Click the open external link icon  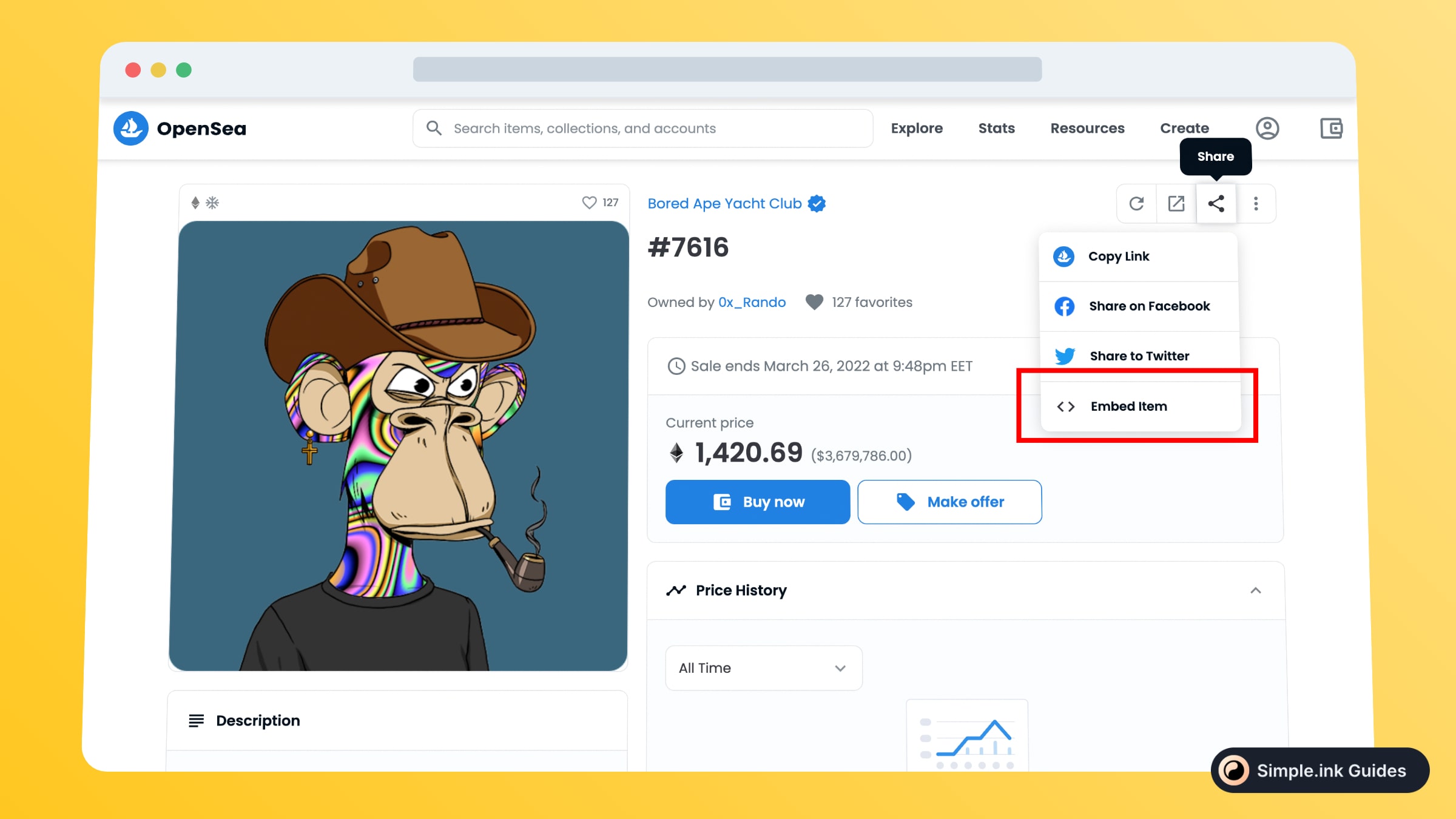point(1176,203)
